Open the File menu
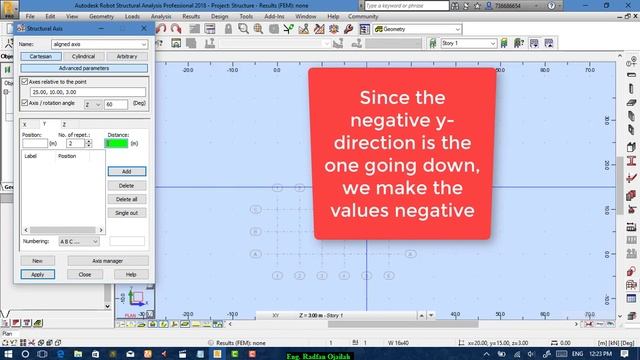The height and width of the screenshot is (360, 640). point(30,16)
